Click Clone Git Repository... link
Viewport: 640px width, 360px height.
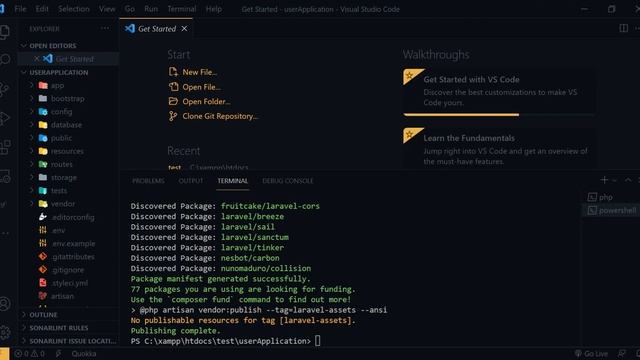pyautogui.click(x=220, y=116)
